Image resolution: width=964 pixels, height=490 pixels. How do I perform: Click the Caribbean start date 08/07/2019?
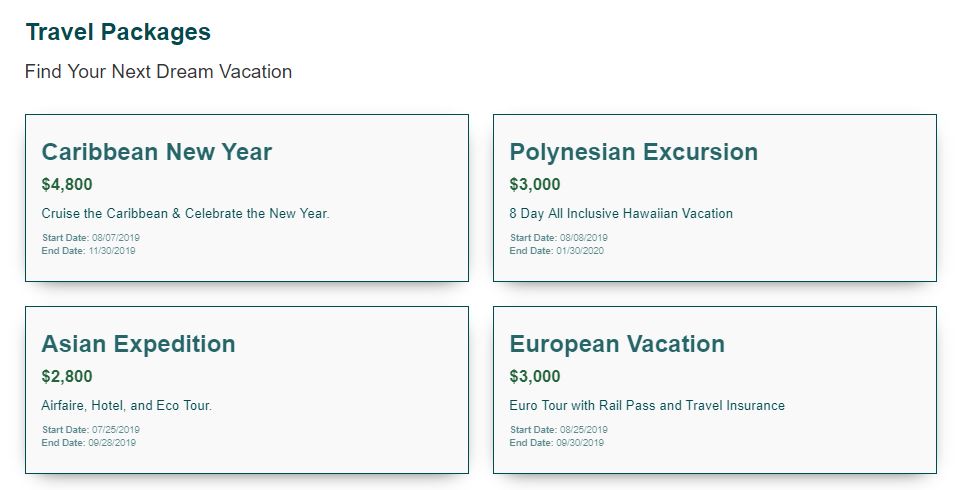[116, 238]
